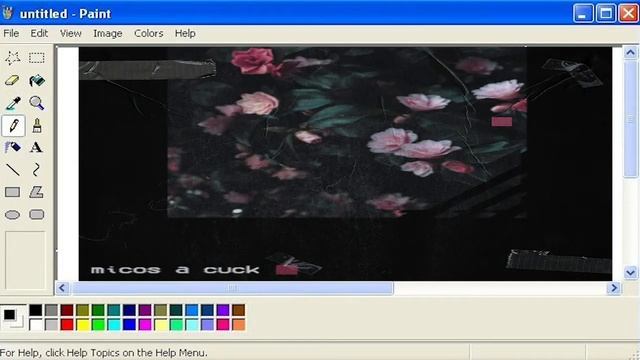Click the vertical scrollbar thumb
This screenshot has width=640, height=360.
tap(630, 119)
